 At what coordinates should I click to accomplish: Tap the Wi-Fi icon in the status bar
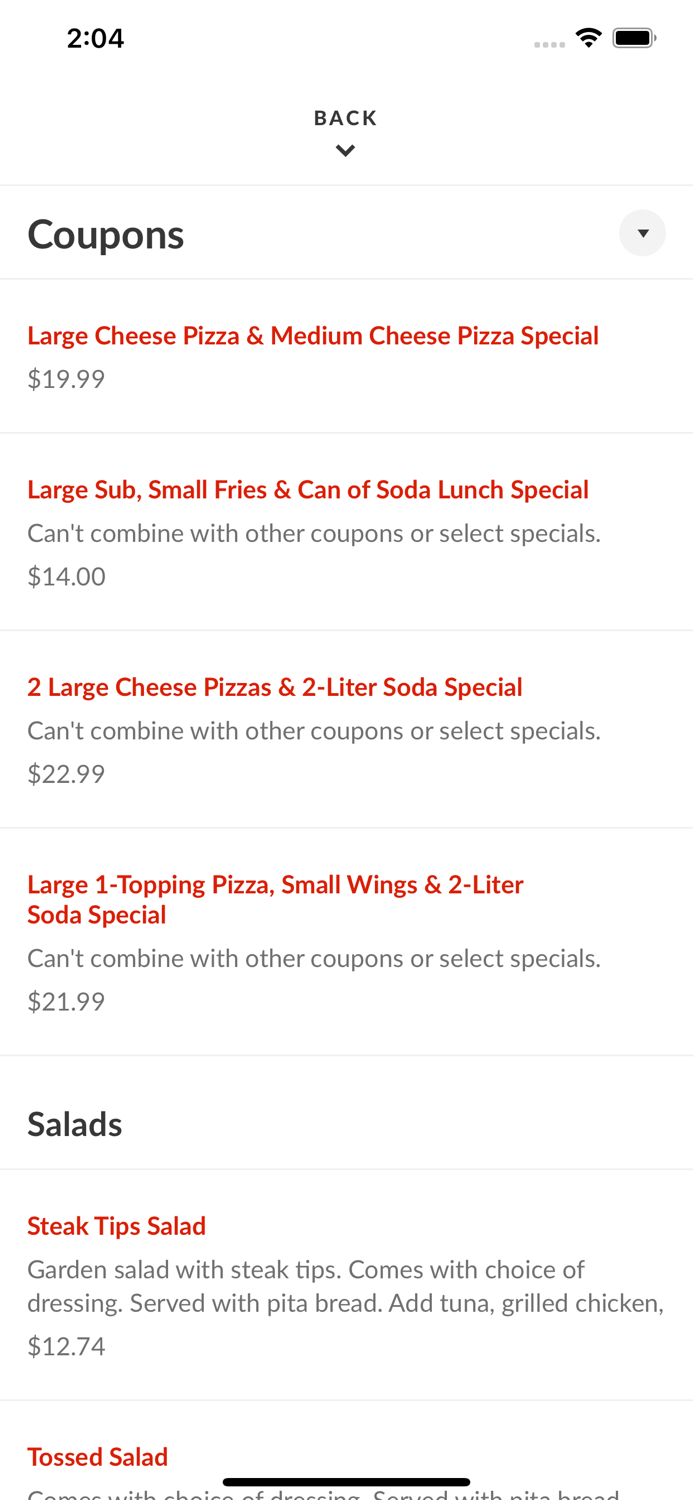click(x=589, y=36)
